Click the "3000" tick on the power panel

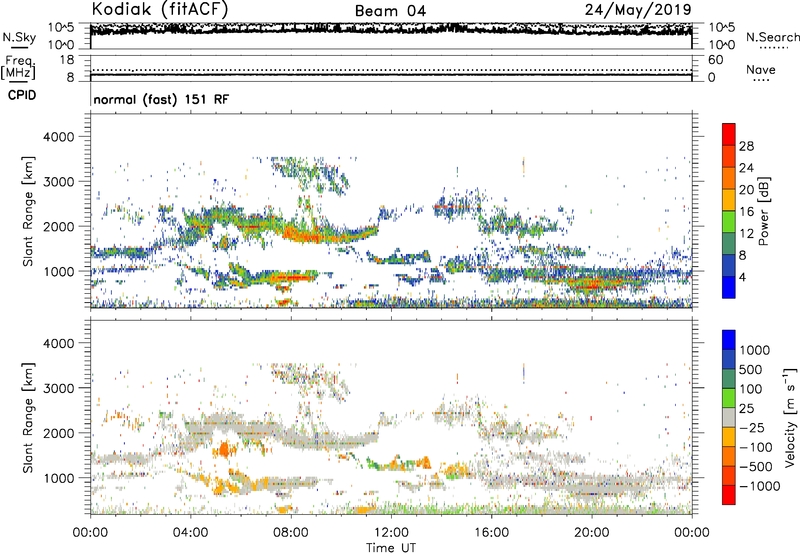tap(59, 182)
